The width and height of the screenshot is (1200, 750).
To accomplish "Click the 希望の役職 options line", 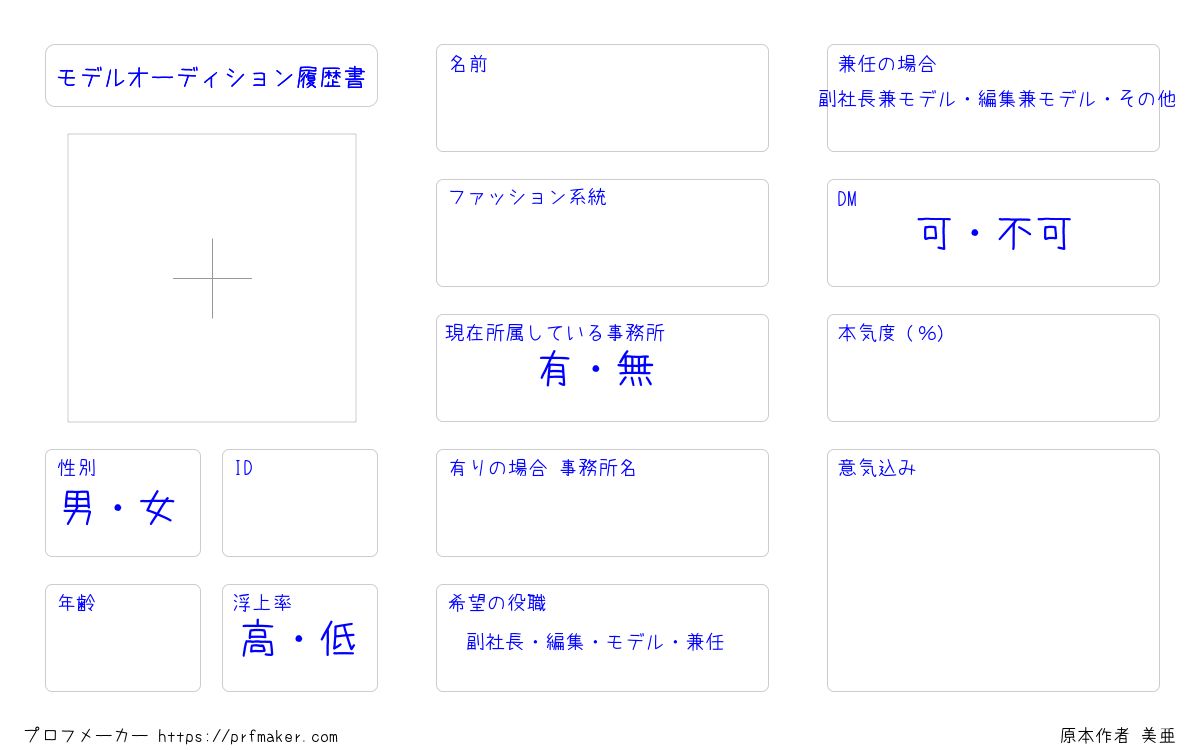I will (595, 642).
